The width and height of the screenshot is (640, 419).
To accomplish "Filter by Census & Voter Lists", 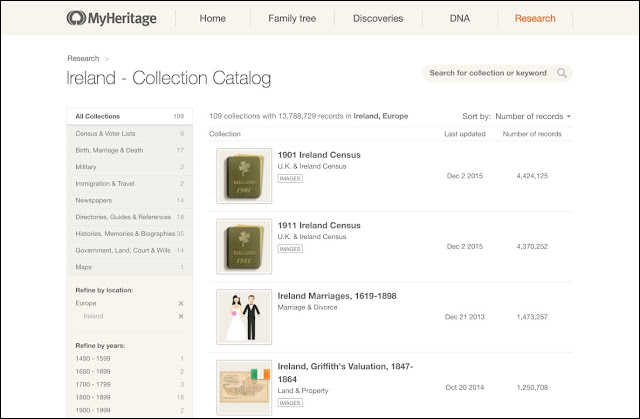I will (x=129, y=133).
